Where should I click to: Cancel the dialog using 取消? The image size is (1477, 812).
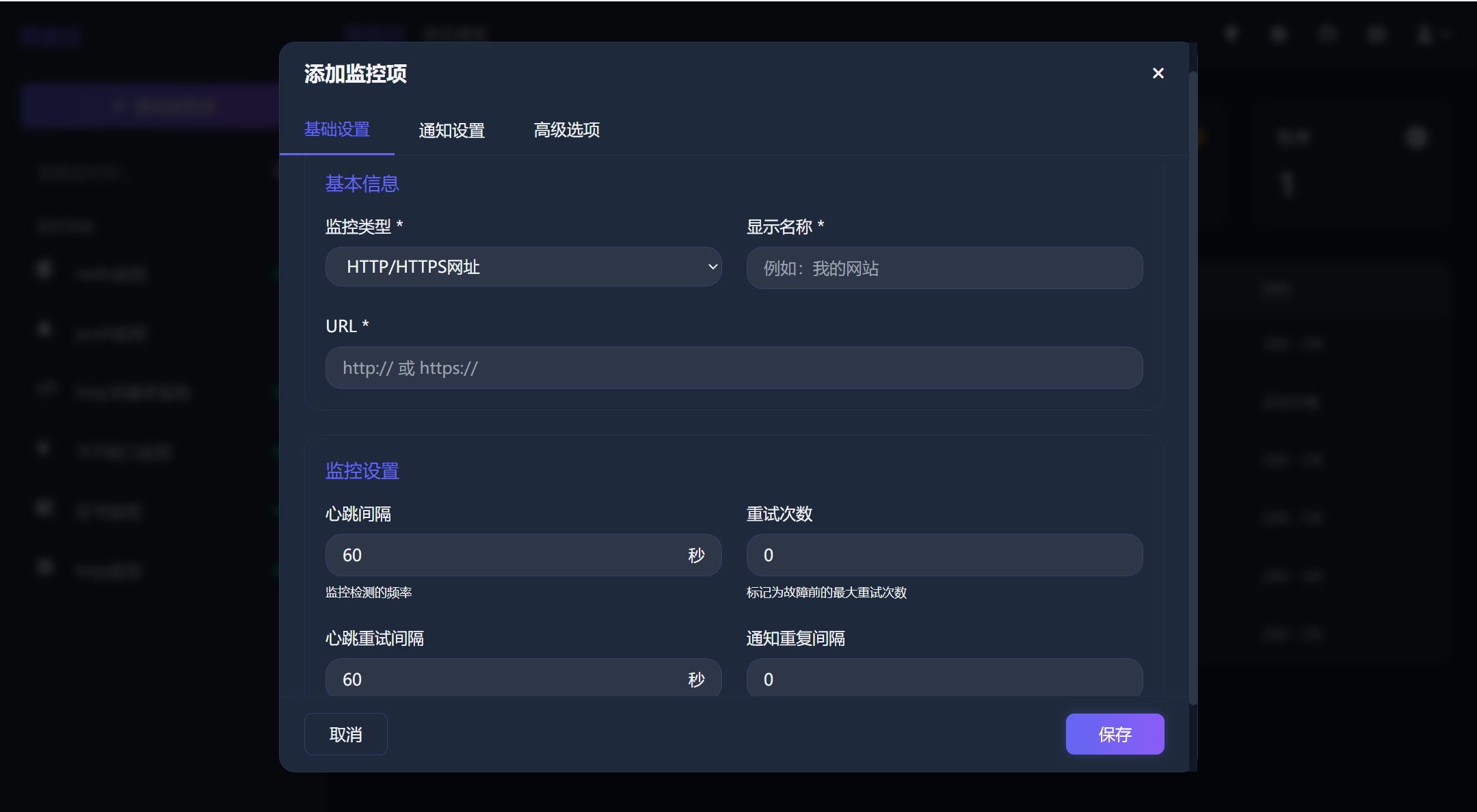(346, 733)
